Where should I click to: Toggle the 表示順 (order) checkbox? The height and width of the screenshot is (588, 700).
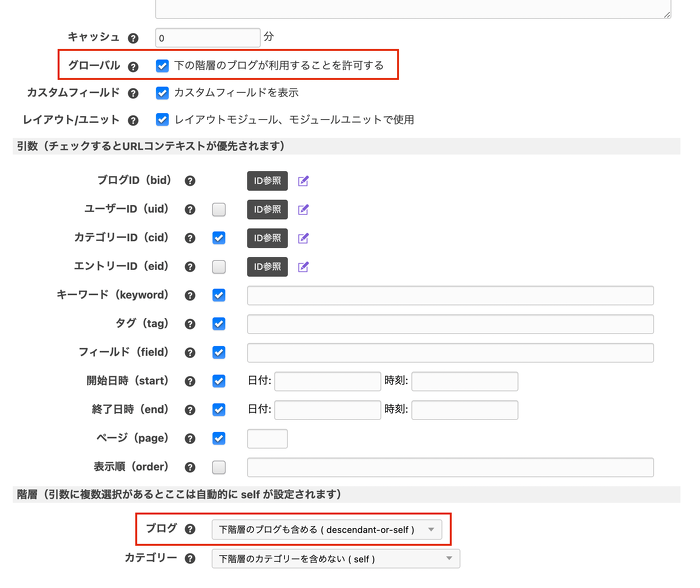point(219,467)
